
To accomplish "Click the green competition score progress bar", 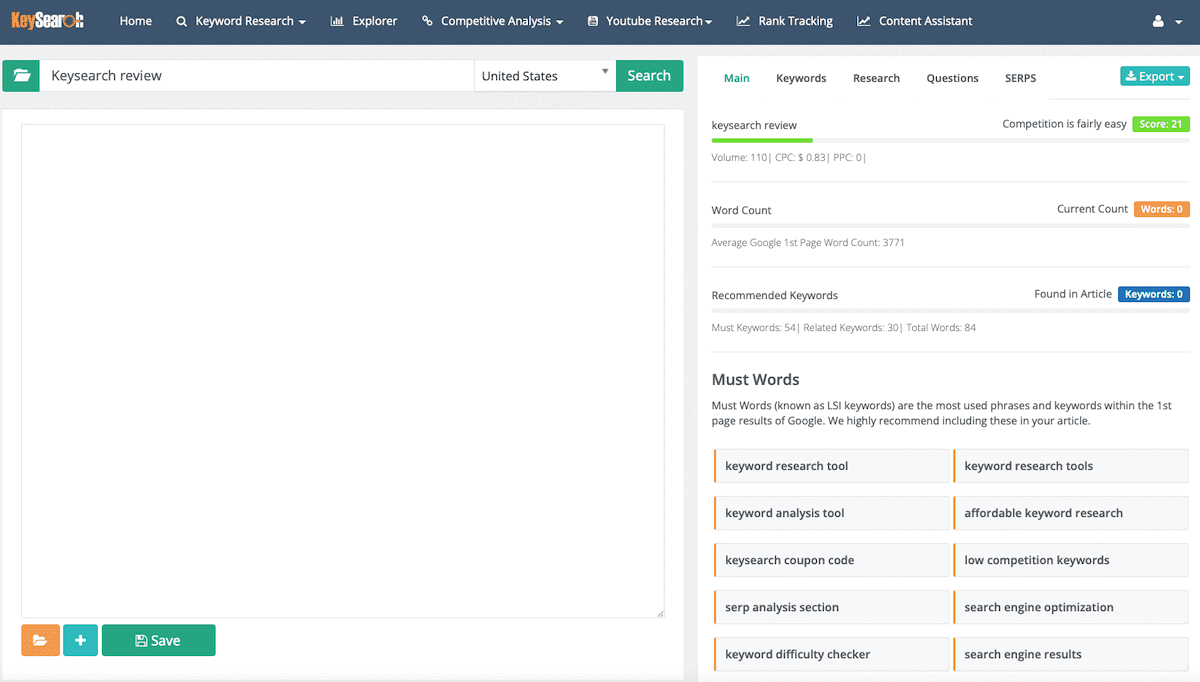I will pyautogui.click(x=762, y=141).
